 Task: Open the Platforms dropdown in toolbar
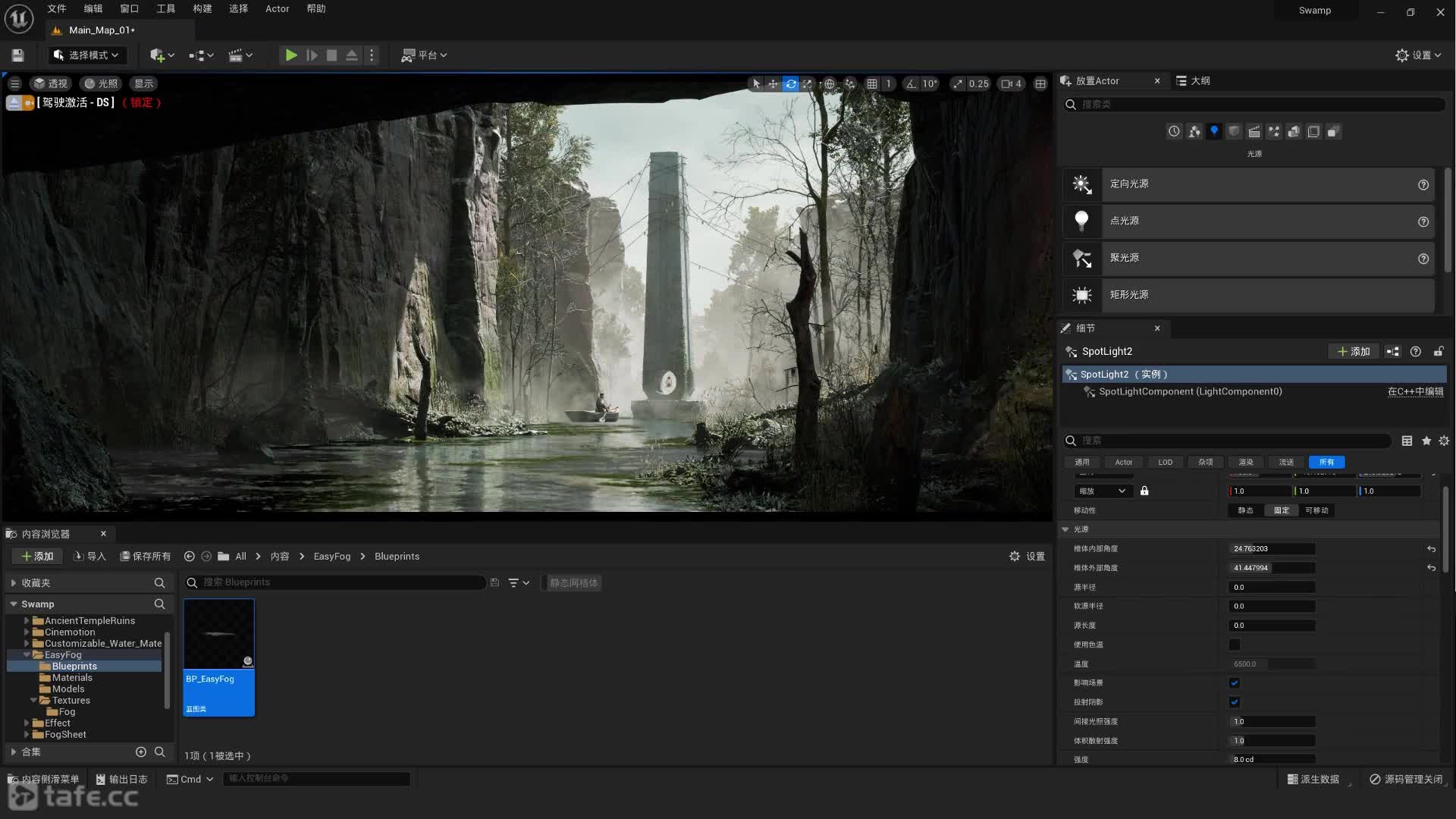point(425,55)
